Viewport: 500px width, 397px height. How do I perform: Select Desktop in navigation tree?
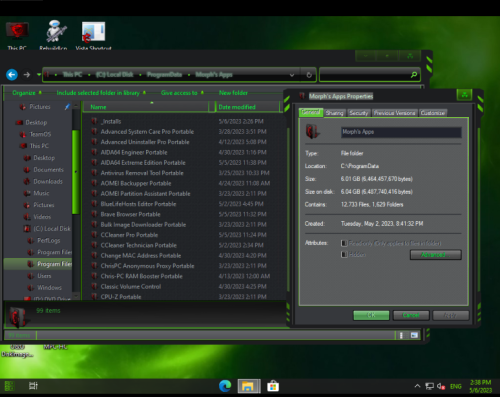36,122
